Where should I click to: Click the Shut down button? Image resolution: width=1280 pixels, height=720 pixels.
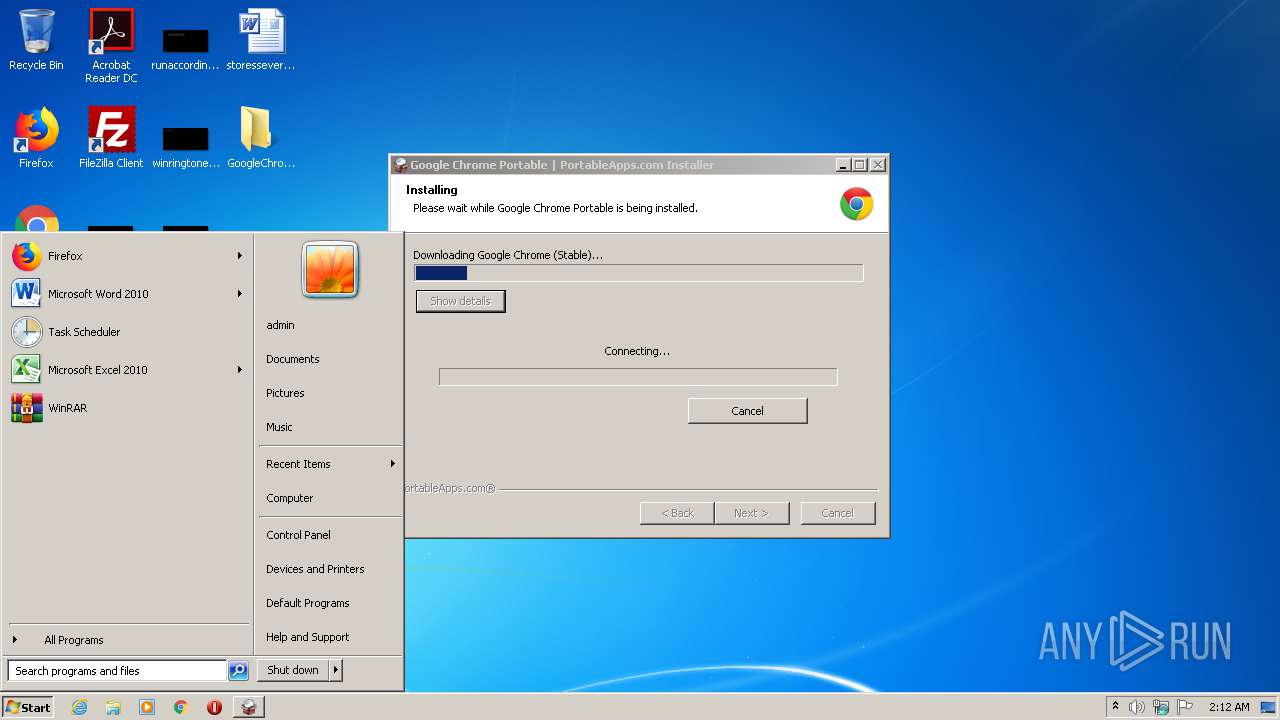(293, 670)
